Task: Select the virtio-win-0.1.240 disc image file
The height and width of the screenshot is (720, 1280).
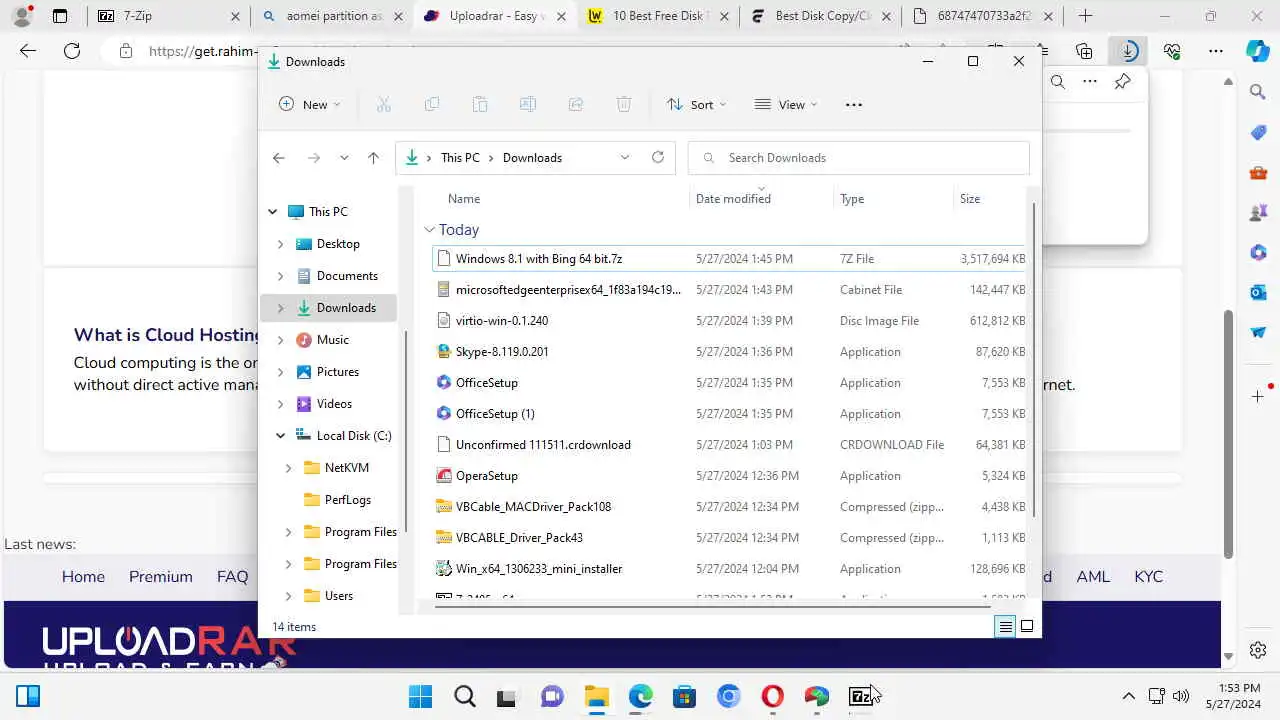Action: [x=730, y=320]
